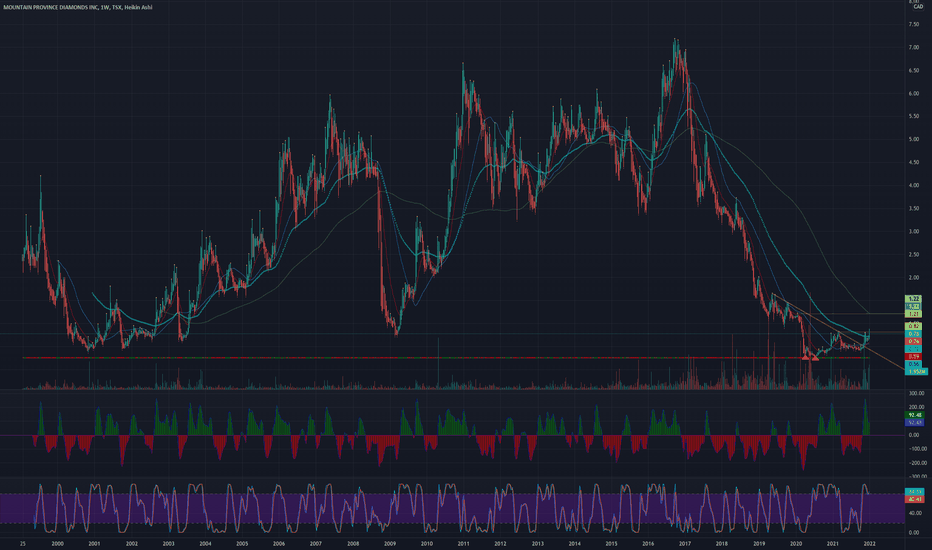This screenshot has width=932, height=550.
Task: Select the 40.00 oscillator scale label
Action: coord(915,513)
